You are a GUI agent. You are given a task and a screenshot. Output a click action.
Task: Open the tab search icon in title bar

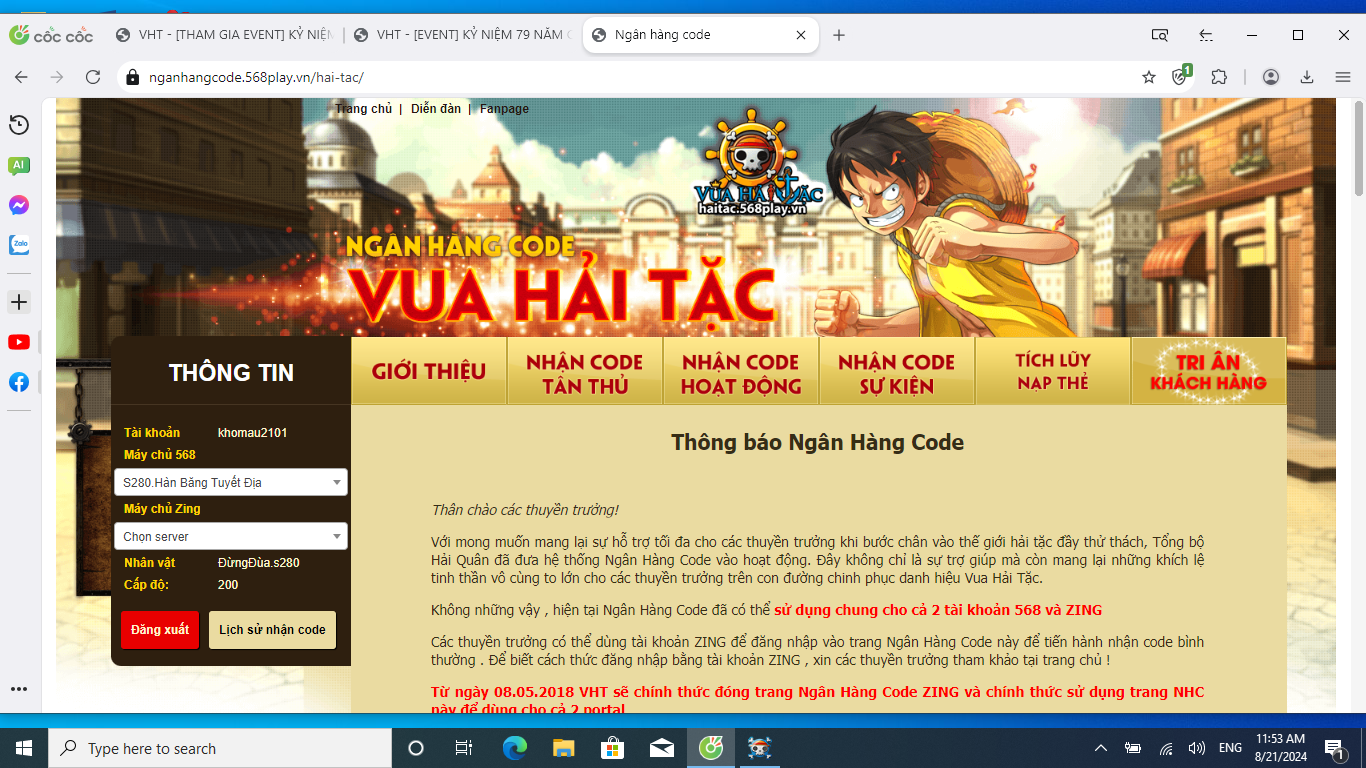[1160, 35]
